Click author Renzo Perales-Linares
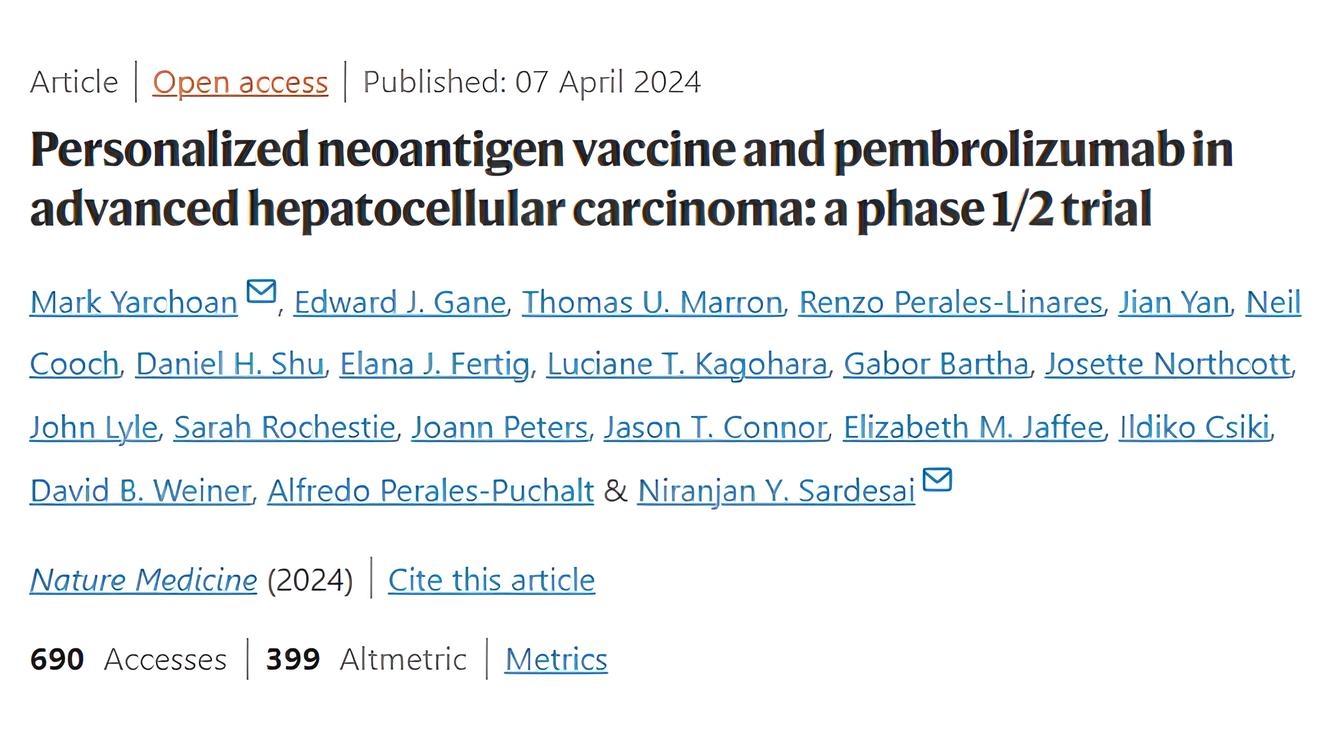The width and height of the screenshot is (1328, 744). pos(950,302)
